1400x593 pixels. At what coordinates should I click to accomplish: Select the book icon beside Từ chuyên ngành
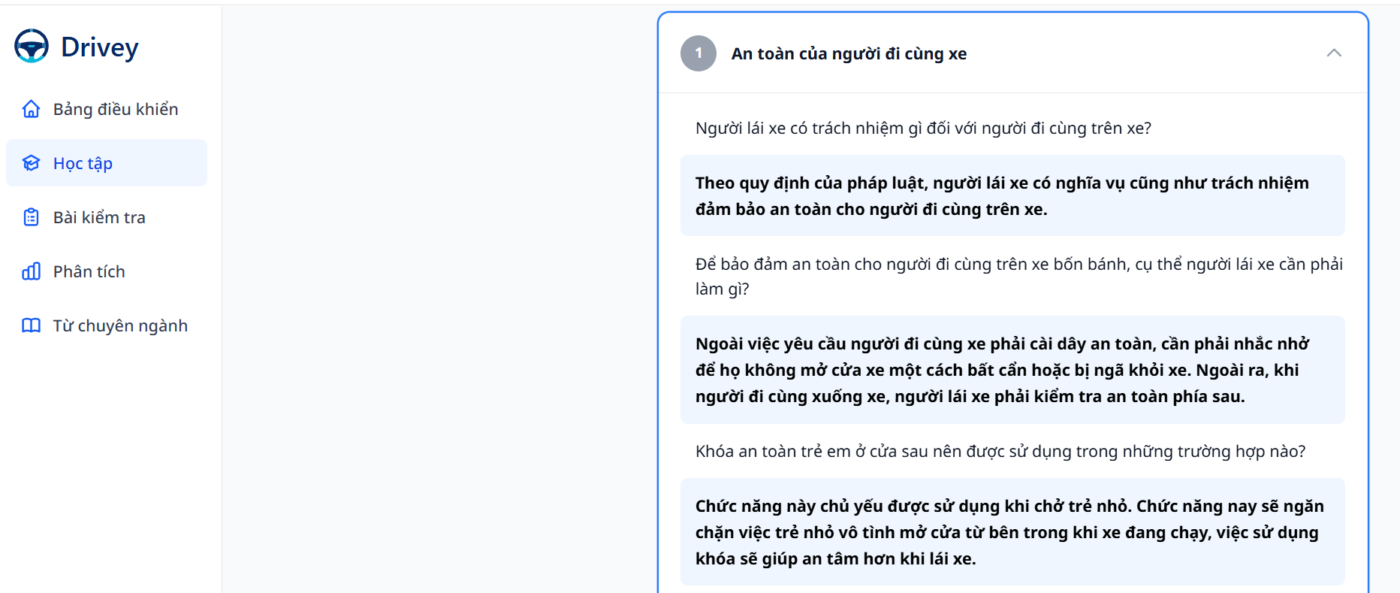[31, 325]
